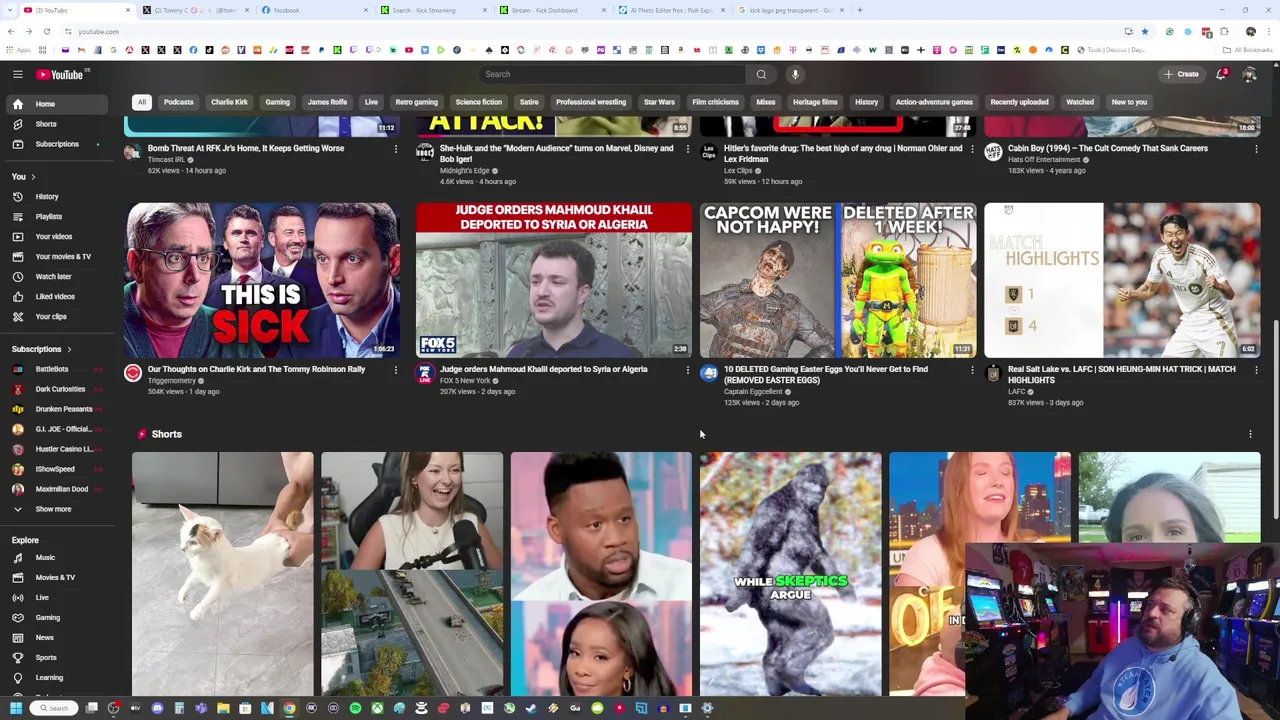Open options for Judge orders Mahmoud video
Viewport: 1280px width, 720px height.
coord(687,371)
